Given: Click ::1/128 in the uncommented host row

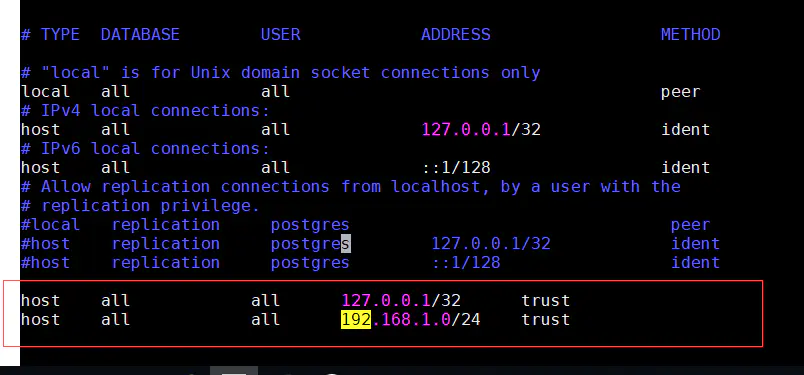Looking at the screenshot, I should pyautogui.click(x=455, y=167).
